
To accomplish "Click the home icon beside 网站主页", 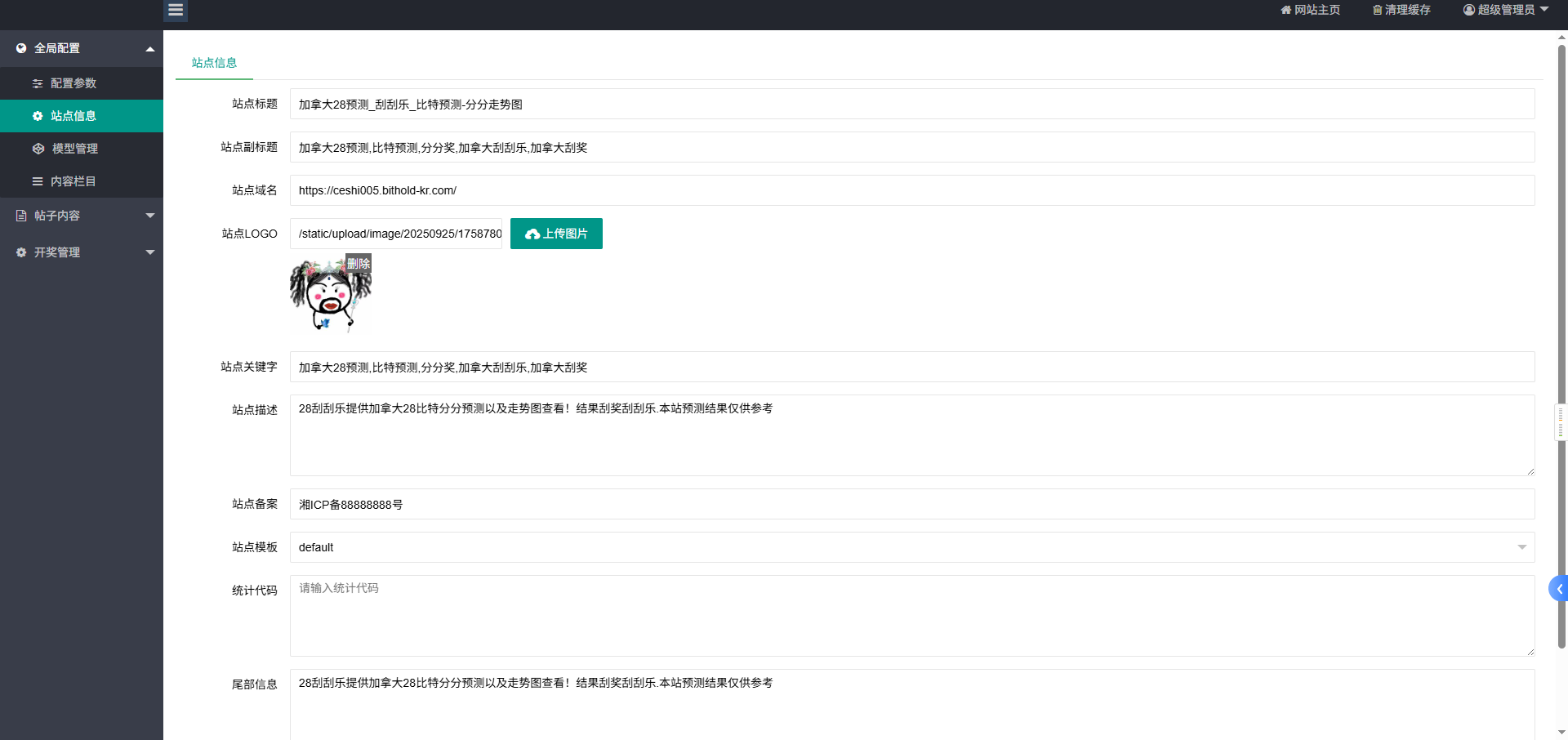I will coord(1285,10).
